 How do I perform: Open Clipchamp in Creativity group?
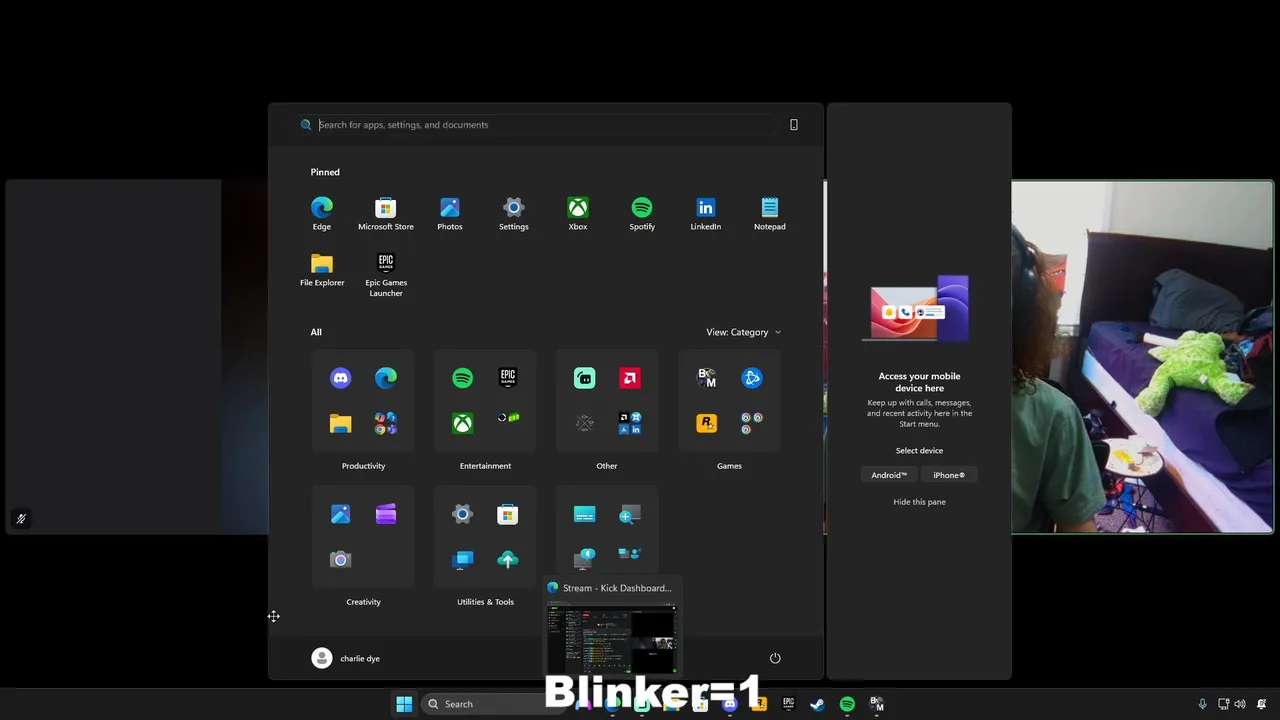(x=385, y=514)
